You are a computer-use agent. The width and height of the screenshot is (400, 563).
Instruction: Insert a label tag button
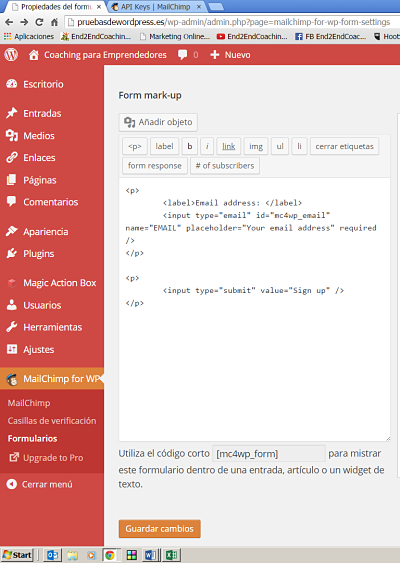(x=164, y=146)
